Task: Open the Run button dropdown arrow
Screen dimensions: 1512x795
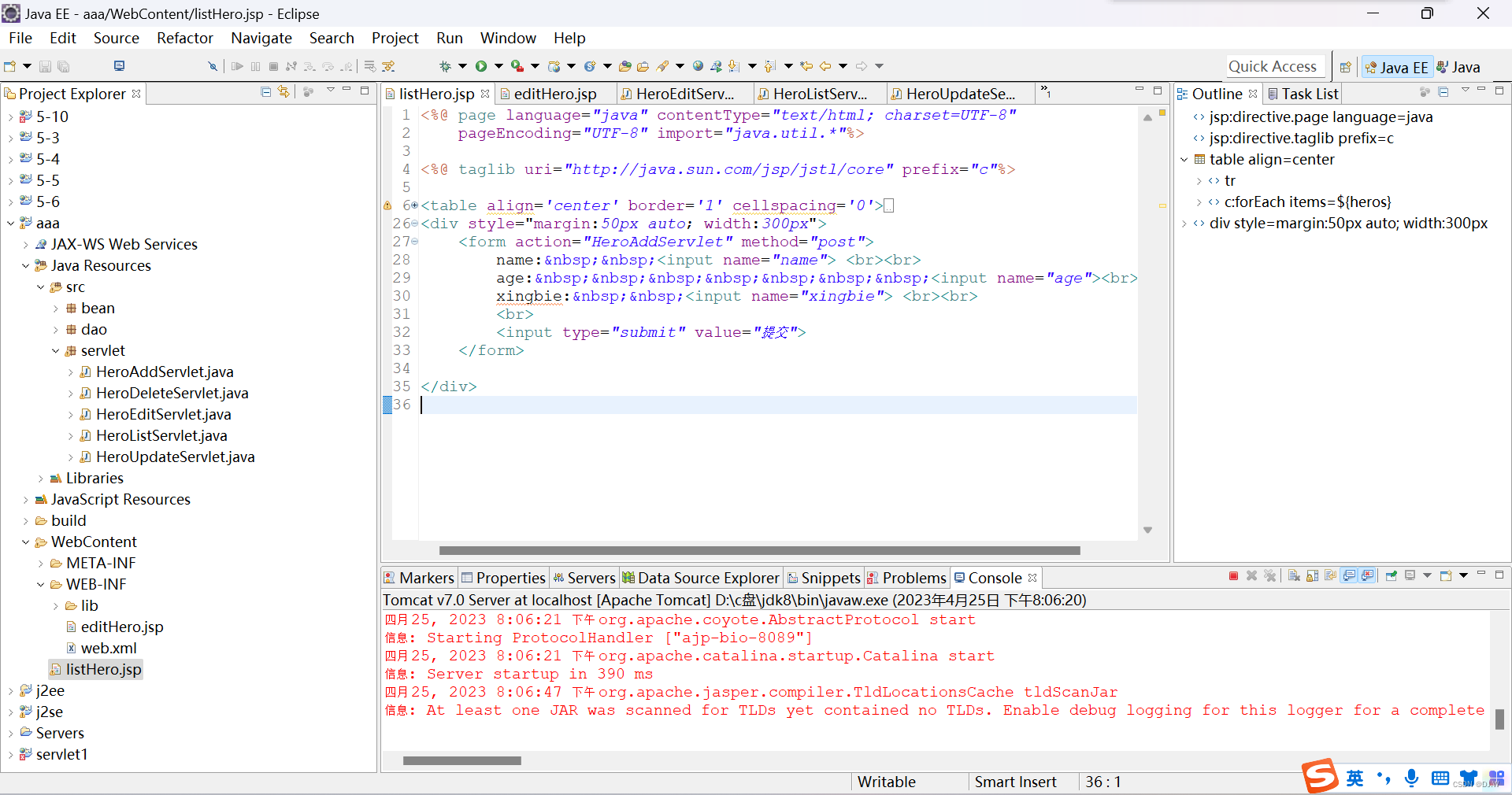Action: [498, 67]
